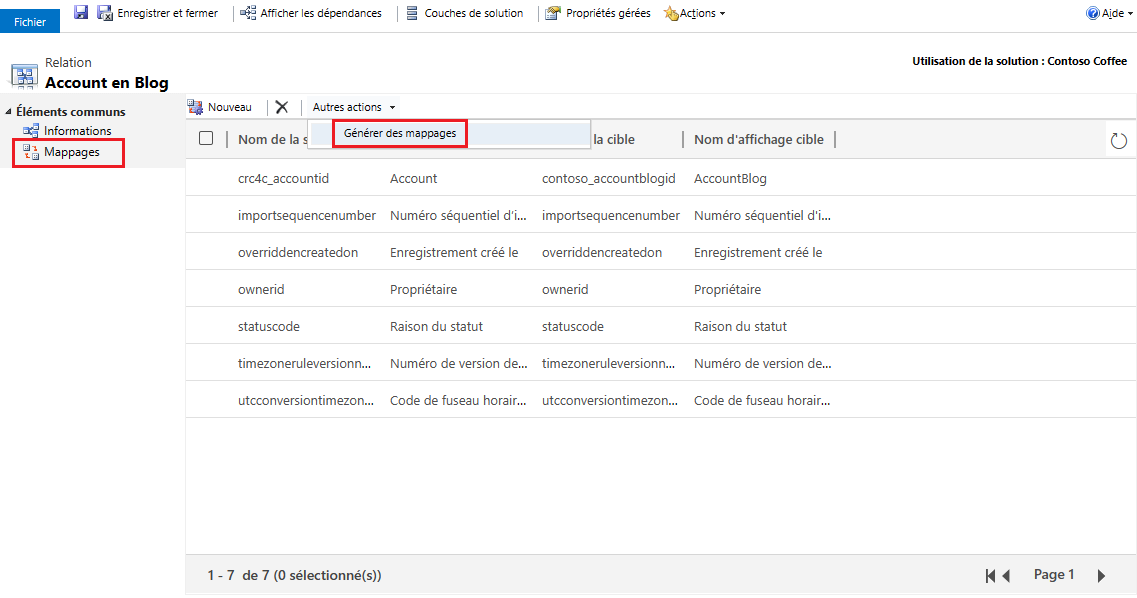Toggle the select-all checkbox in grid header
This screenshot has width=1137, height=598.
click(x=206, y=138)
